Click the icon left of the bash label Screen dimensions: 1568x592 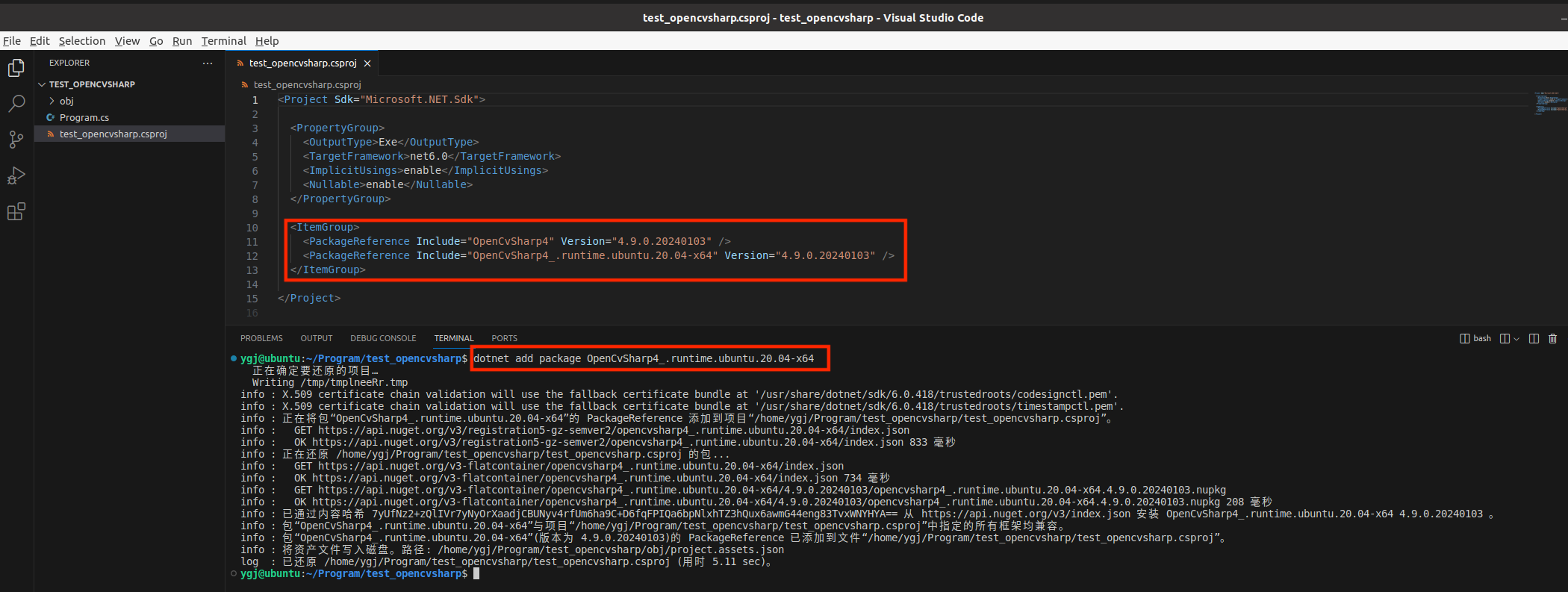[x=1465, y=339]
